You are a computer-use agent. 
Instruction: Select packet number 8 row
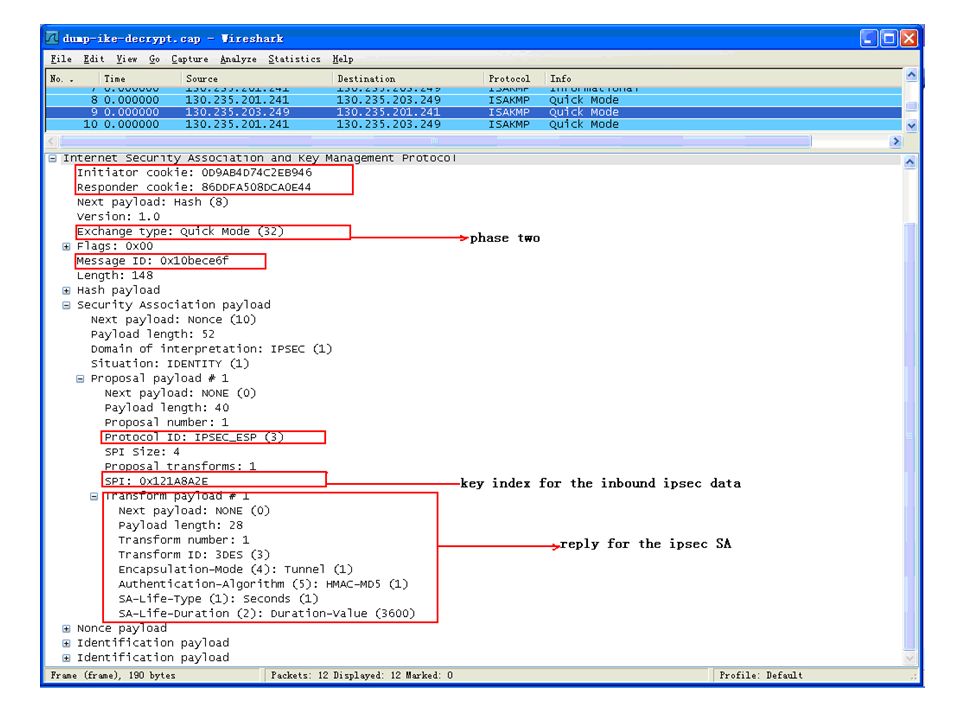point(474,100)
